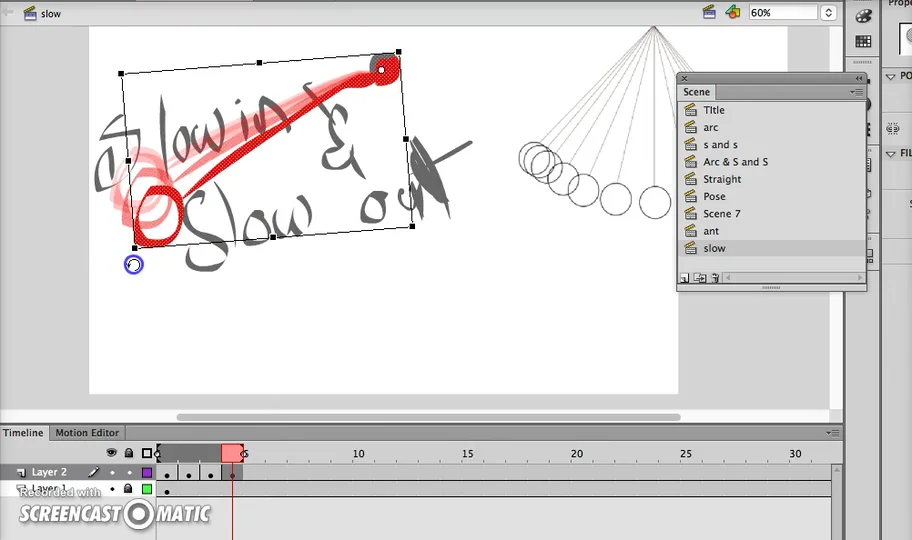Screen dimensions: 912x540
Task: Click the red playhead on frame ruler
Action: click(x=232, y=453)
